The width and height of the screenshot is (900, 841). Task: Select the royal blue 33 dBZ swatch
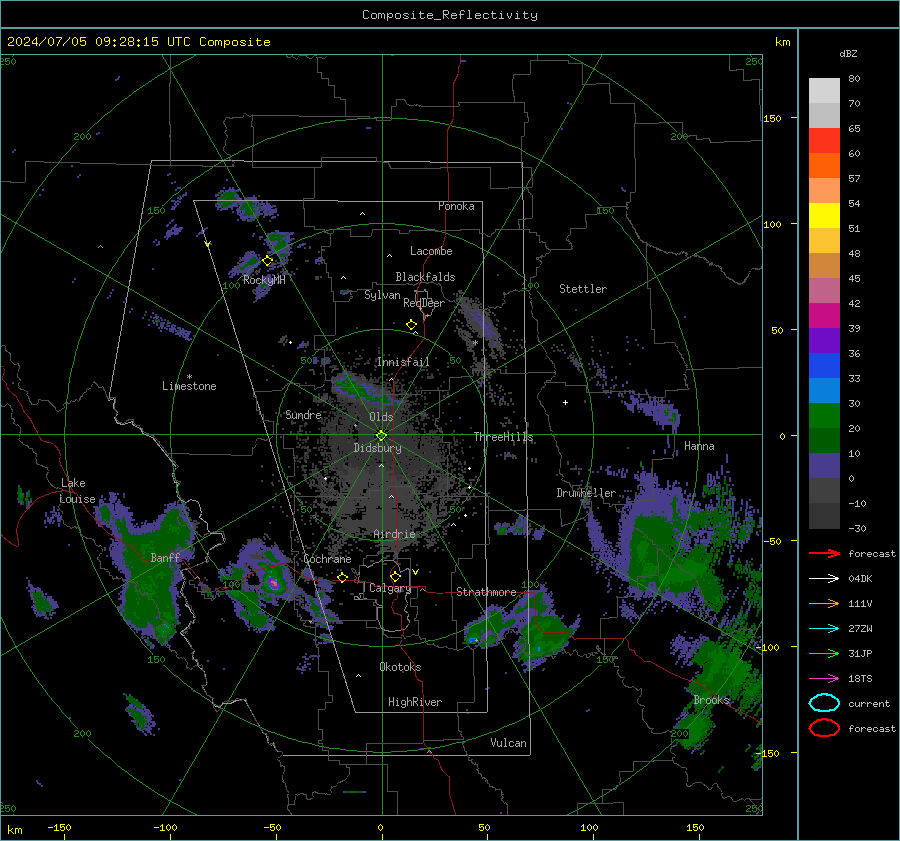point(824,365)
